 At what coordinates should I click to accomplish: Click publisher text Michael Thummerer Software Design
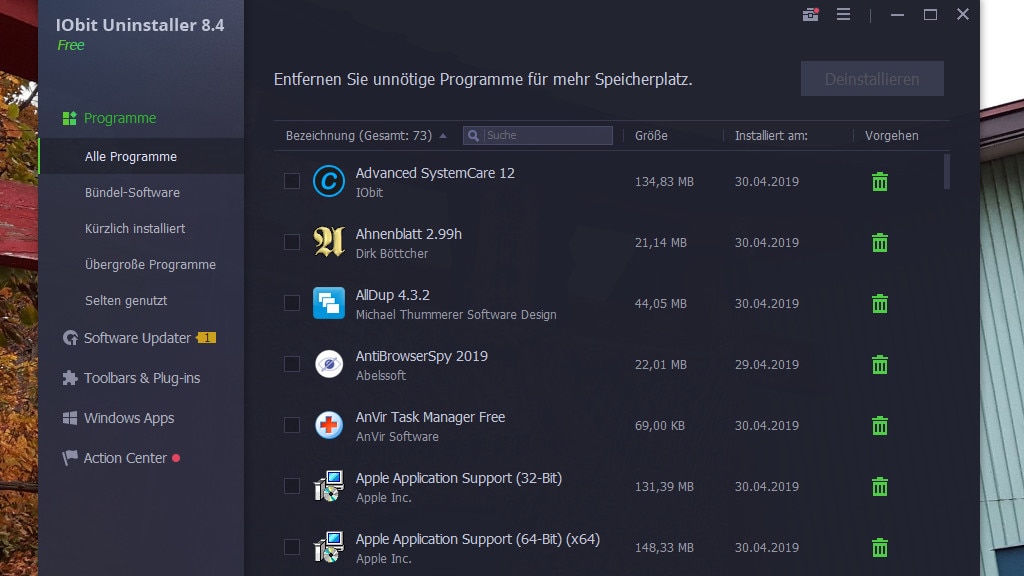pyautogui.click(x=456, y=315)
